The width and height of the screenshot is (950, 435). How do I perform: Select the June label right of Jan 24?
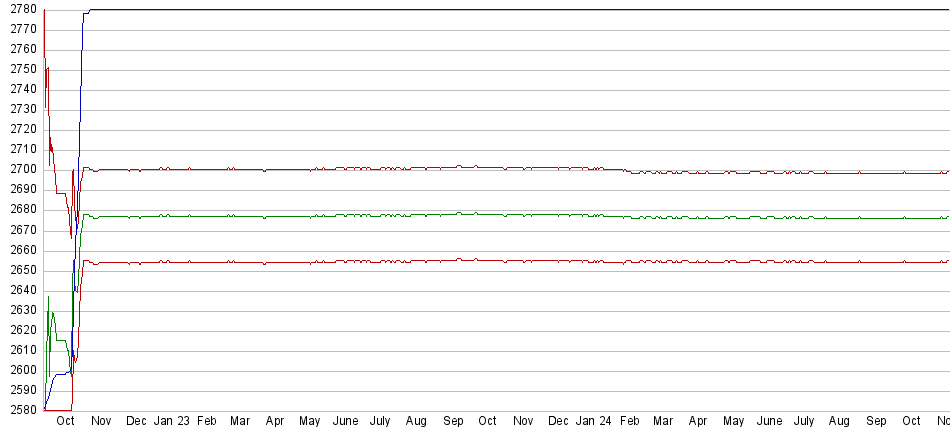[x=769, y=422]
